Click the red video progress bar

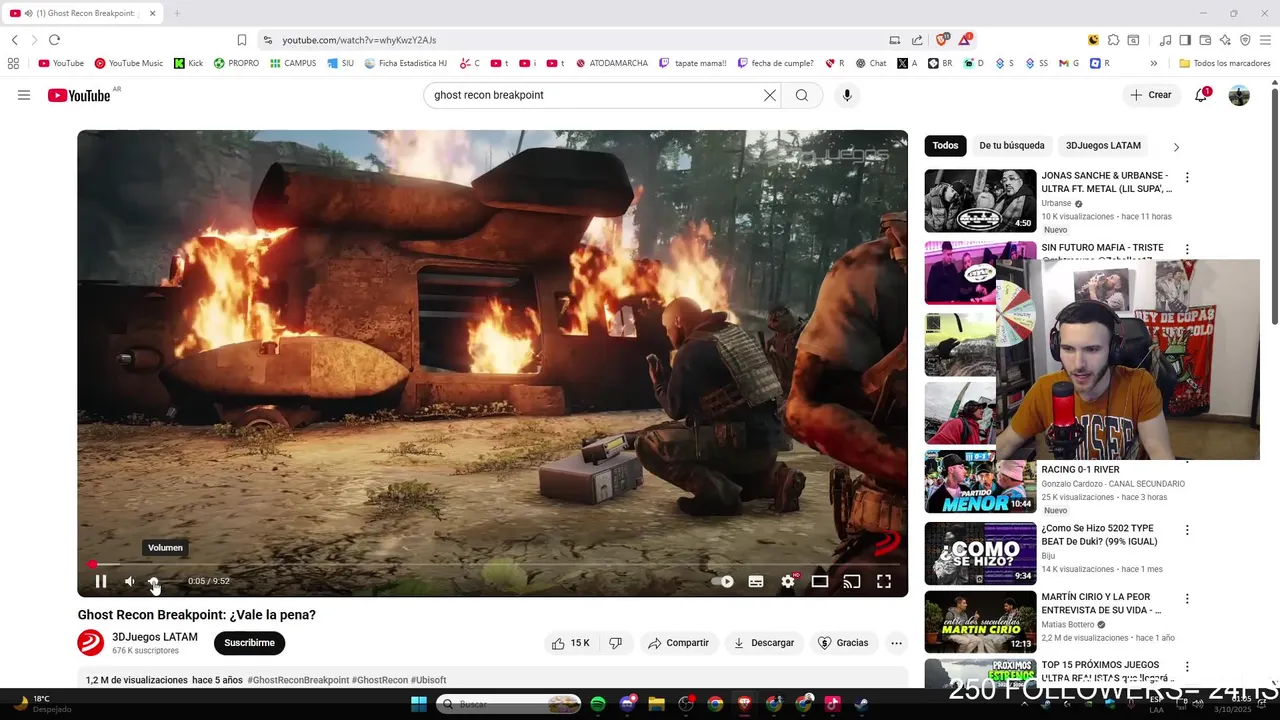pos(492,564)
